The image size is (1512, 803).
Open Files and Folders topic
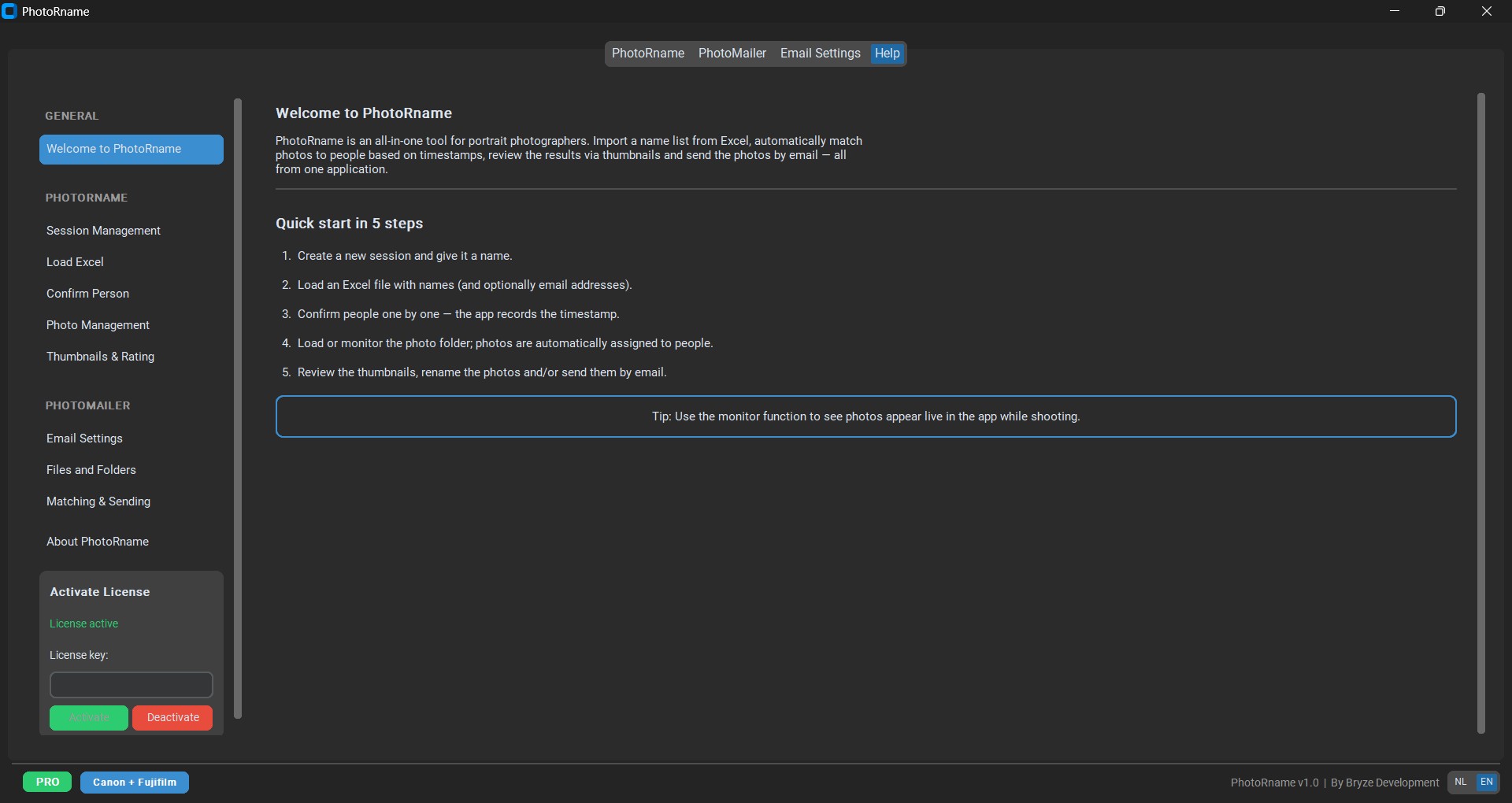[x=91, y=470]
